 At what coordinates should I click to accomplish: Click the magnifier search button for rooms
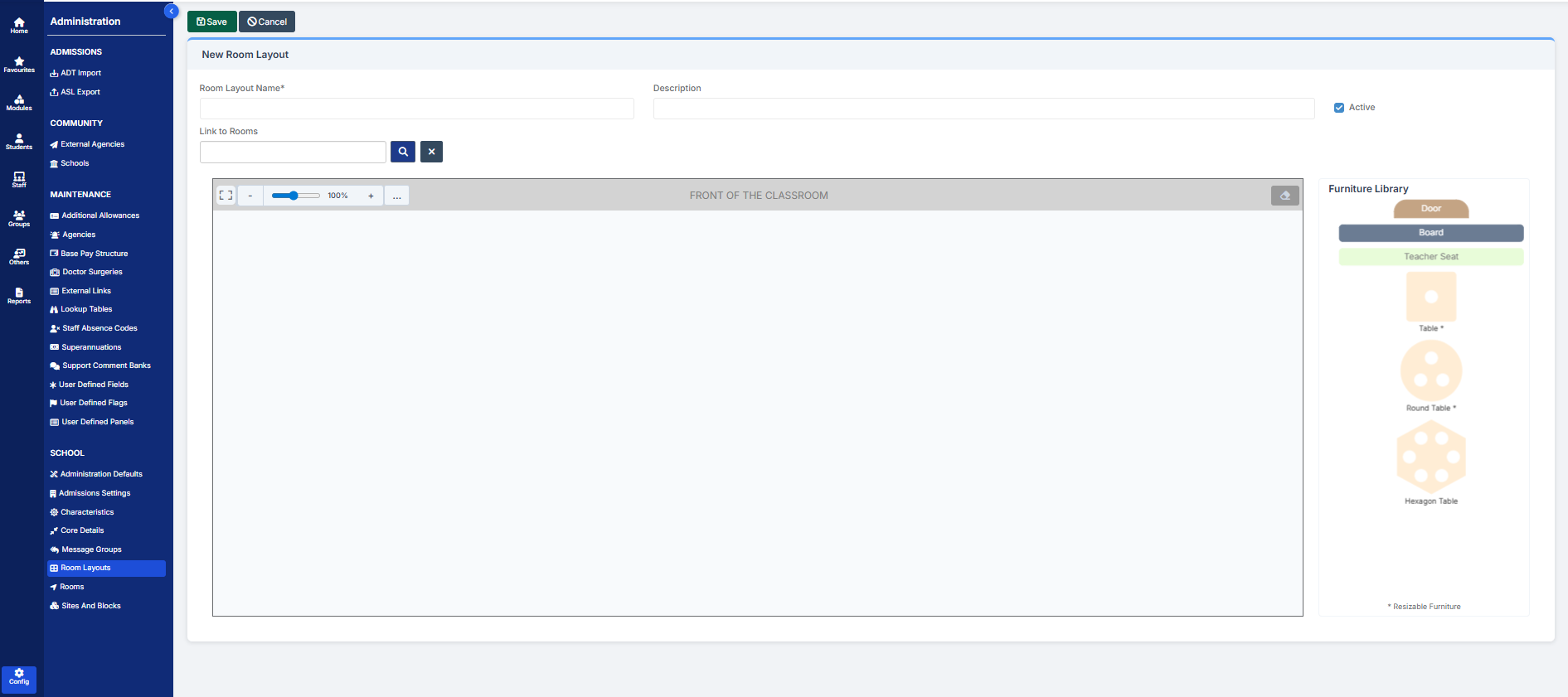[403, 152]
